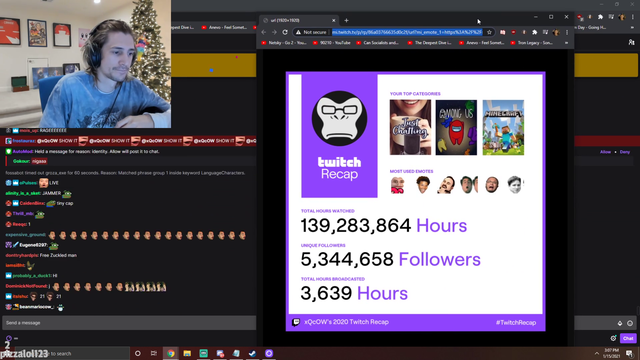Click the Minecraft category thumbnail
This screenshot has height=360, width=640.
503,127
